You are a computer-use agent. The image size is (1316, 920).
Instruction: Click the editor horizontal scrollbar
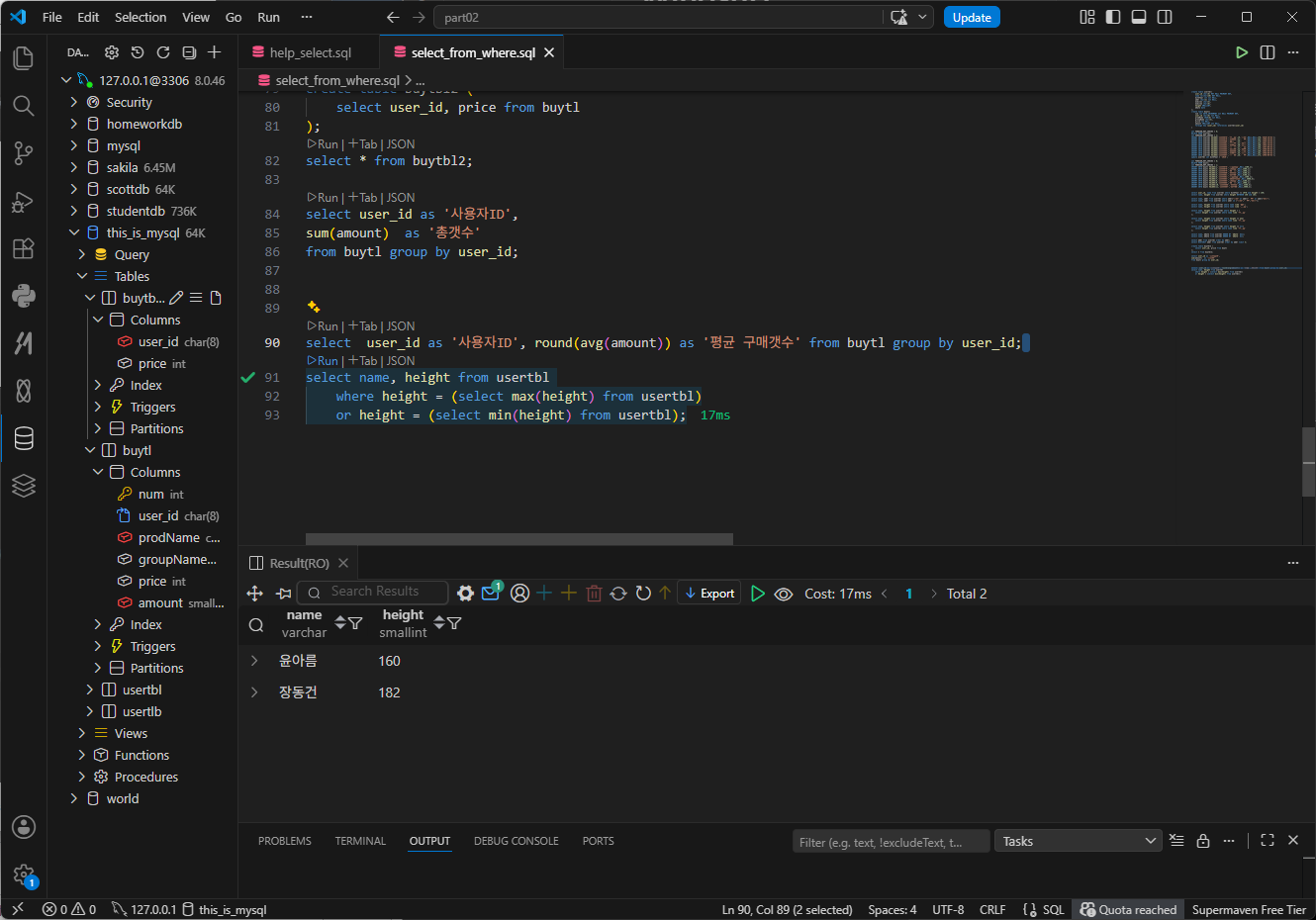(519, 539)
